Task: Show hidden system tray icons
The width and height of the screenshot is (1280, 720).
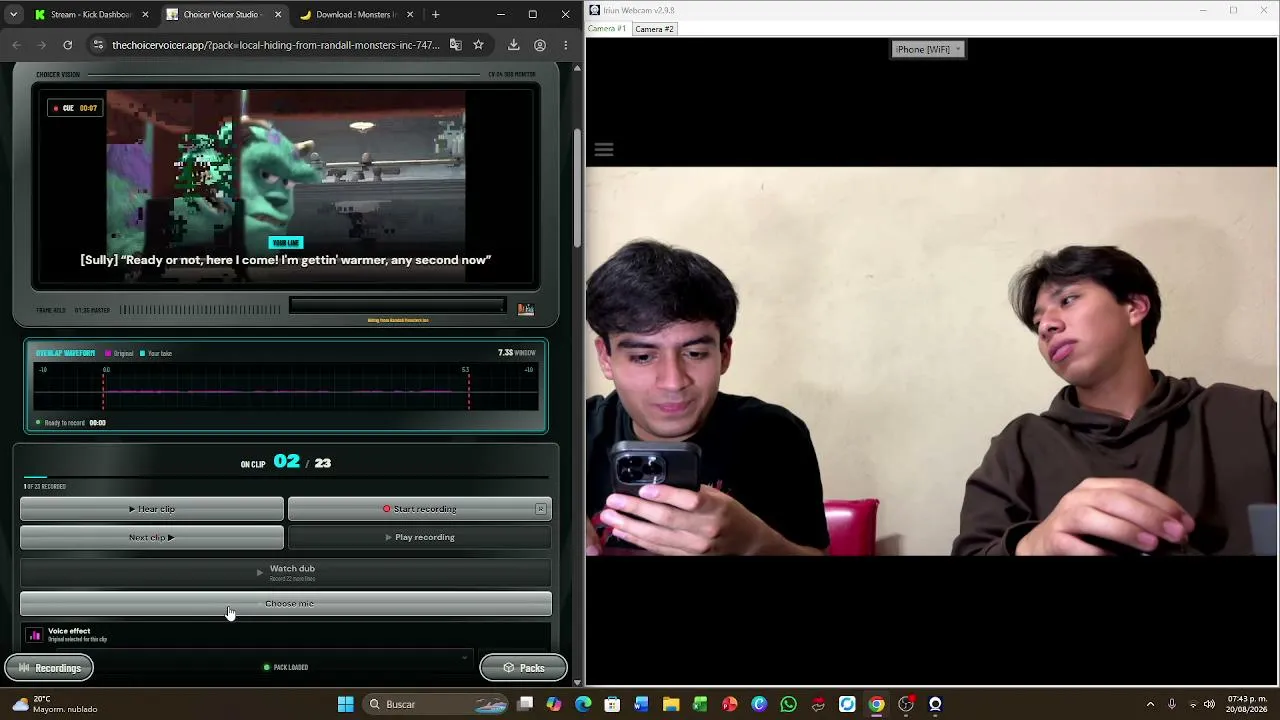Action: point(1150,704)
